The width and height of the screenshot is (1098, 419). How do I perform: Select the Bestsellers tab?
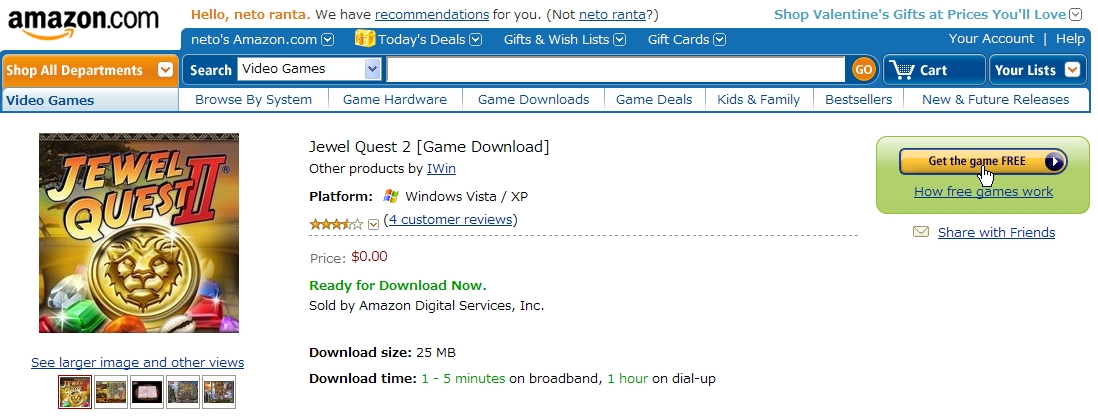859,99
